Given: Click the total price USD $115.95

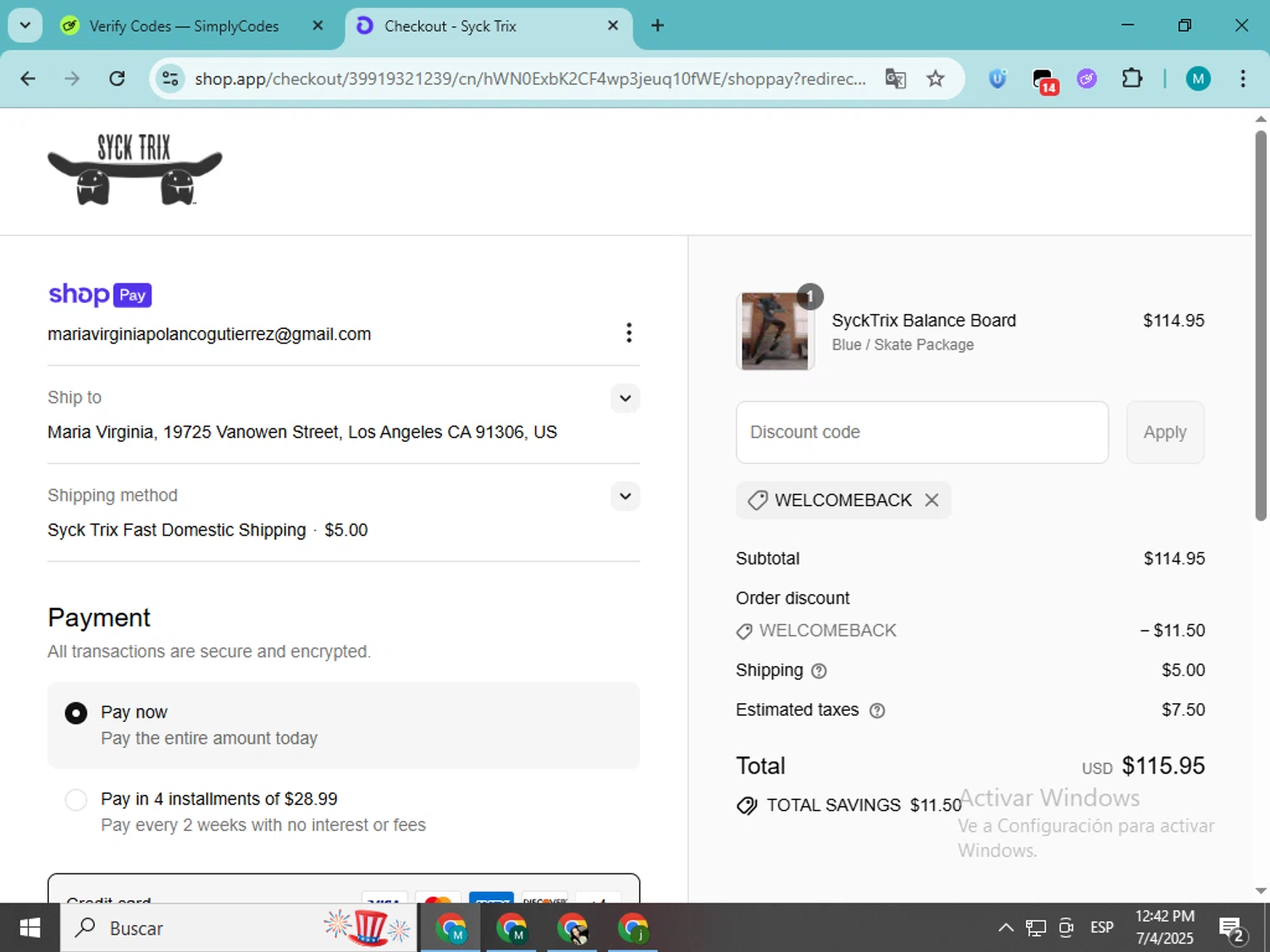Looking at the screenshot, I should coord(1143,767).
